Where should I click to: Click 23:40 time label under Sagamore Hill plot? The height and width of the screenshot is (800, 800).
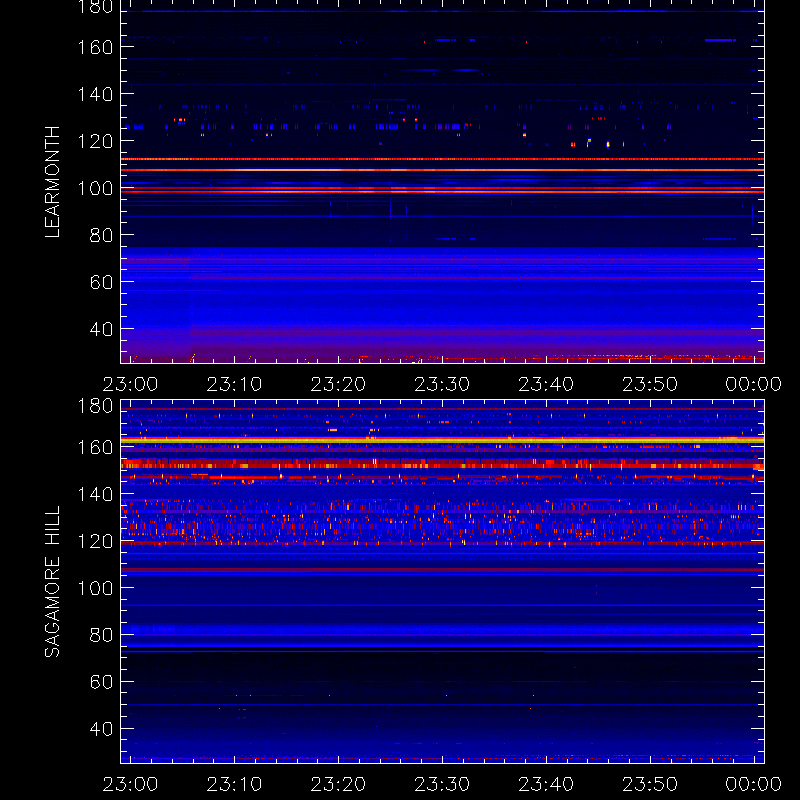pyautogui.click(x=546, y=784)
